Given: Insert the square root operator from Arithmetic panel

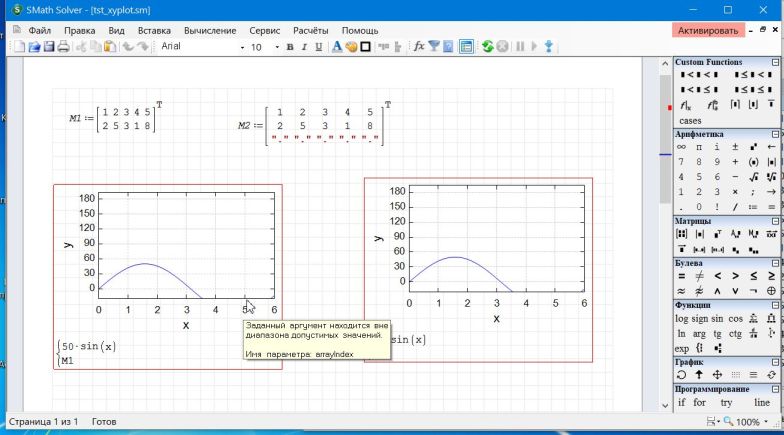Looking at the screenshot, I should [x=754, y=176].
